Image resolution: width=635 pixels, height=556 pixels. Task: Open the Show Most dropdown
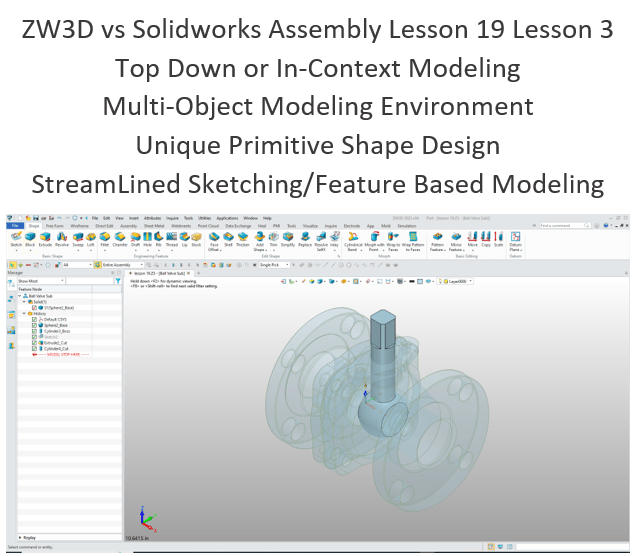tap(40, 282)
